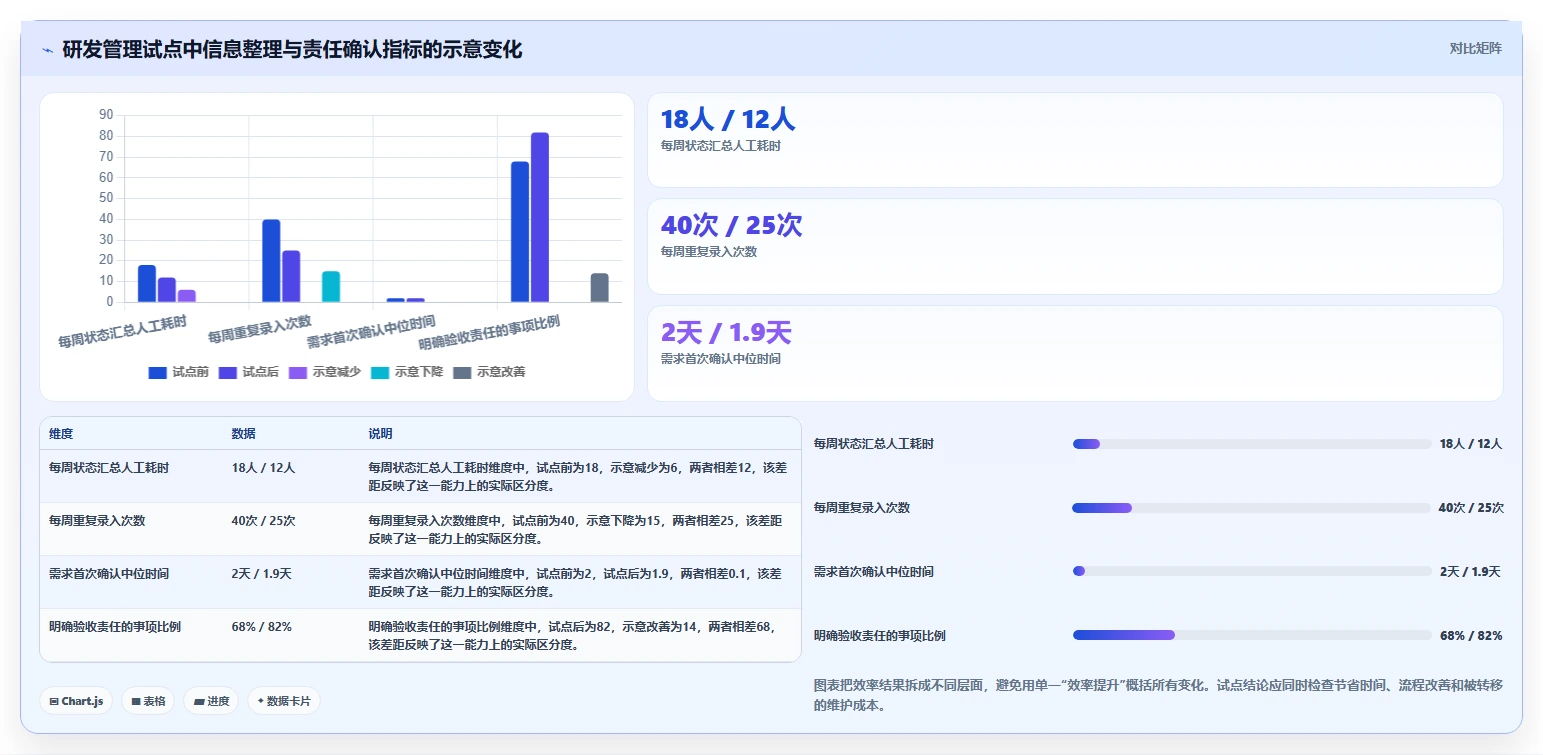Click the 每周重复录入次数 progress bar
Image resolution: width=1543 pixels, height=755 pixels.
1251,508
